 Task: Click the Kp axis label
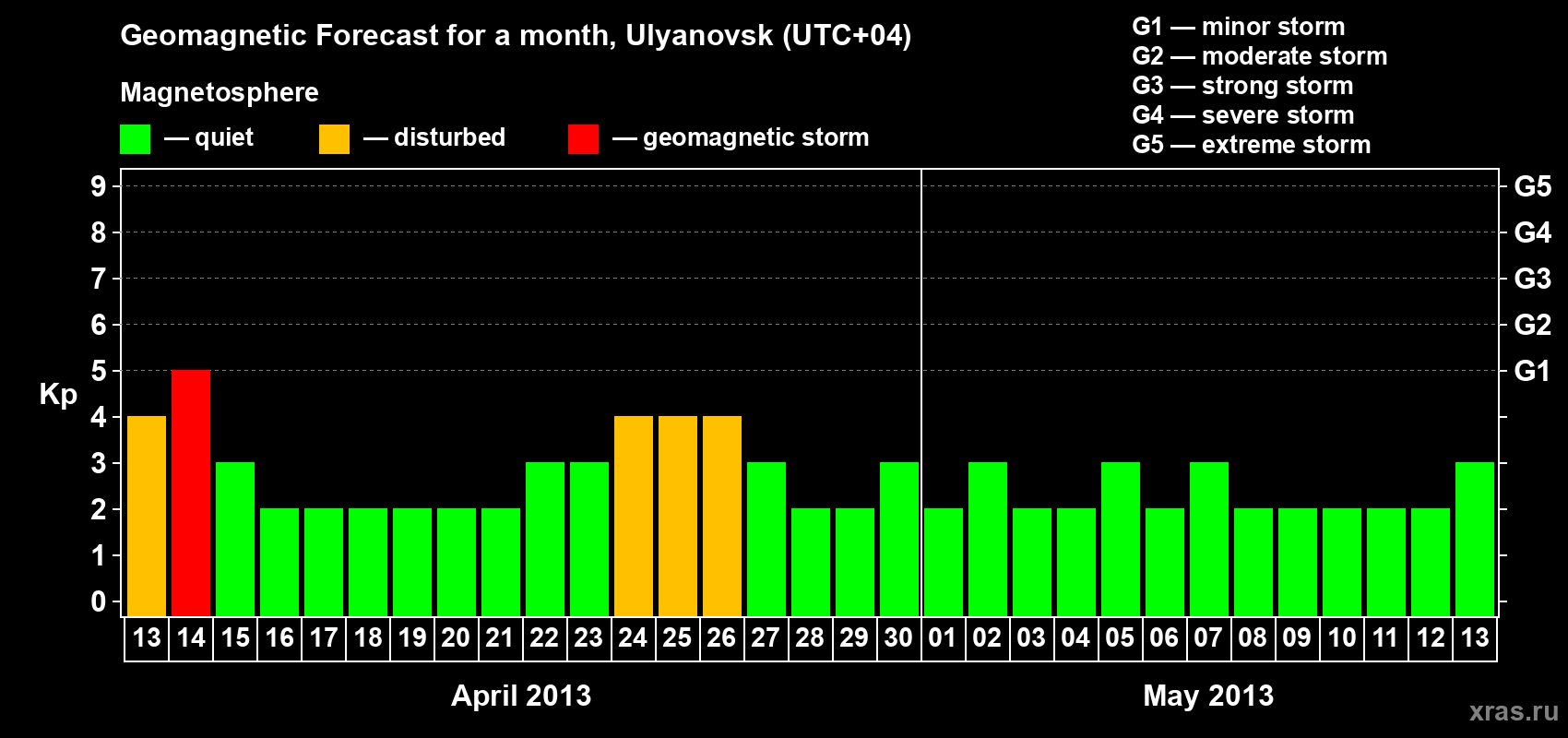coord(58,395)
